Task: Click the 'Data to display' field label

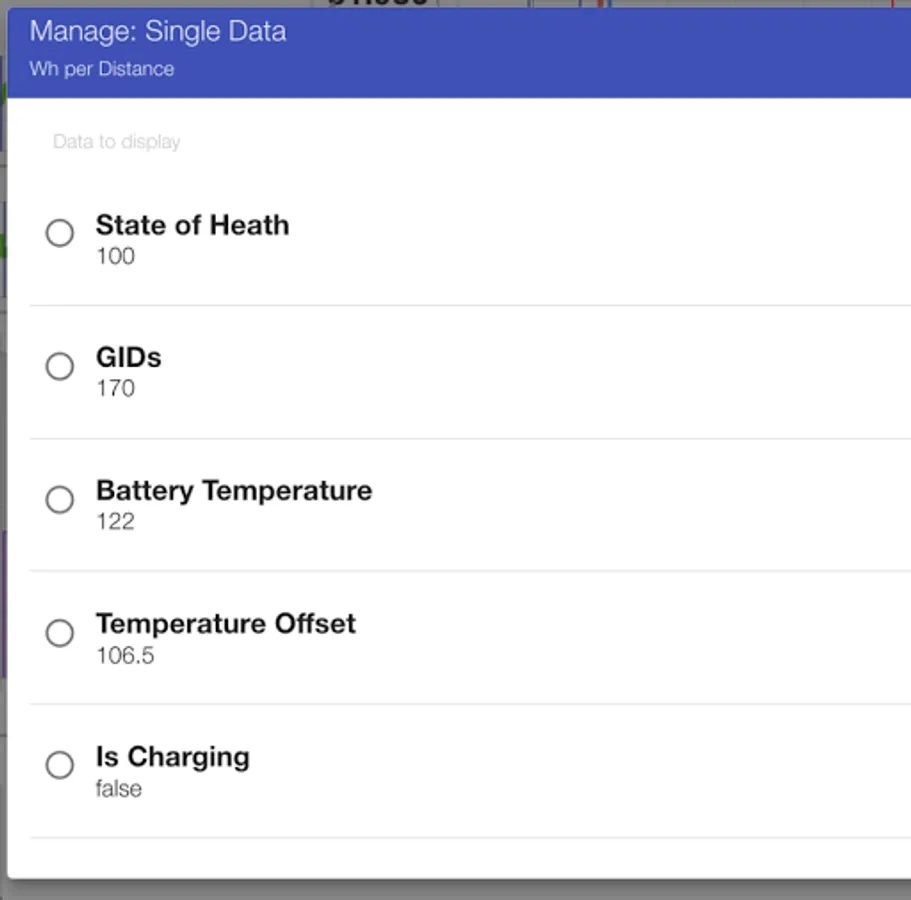Action: click(x=116, y=142)
